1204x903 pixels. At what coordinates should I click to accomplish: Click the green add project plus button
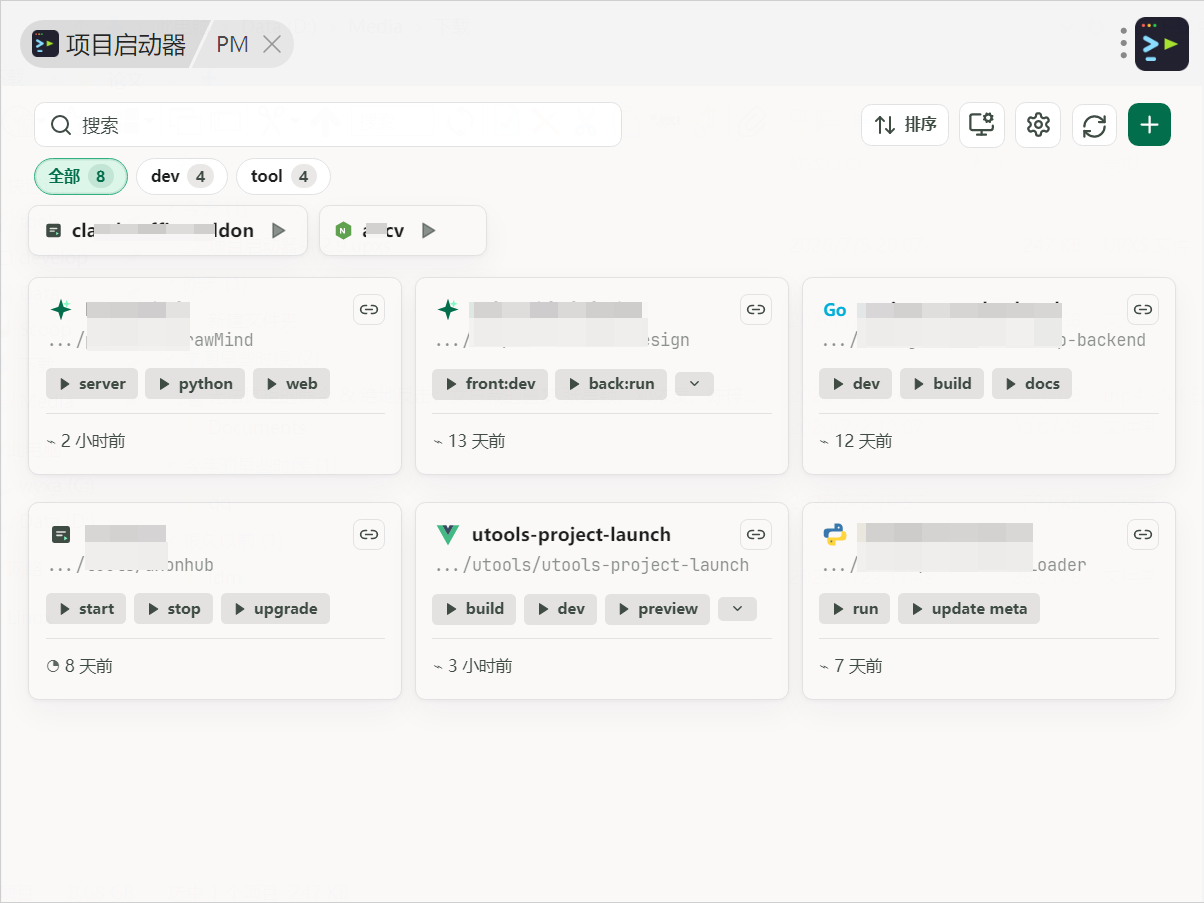click(x=1149, y=125)
